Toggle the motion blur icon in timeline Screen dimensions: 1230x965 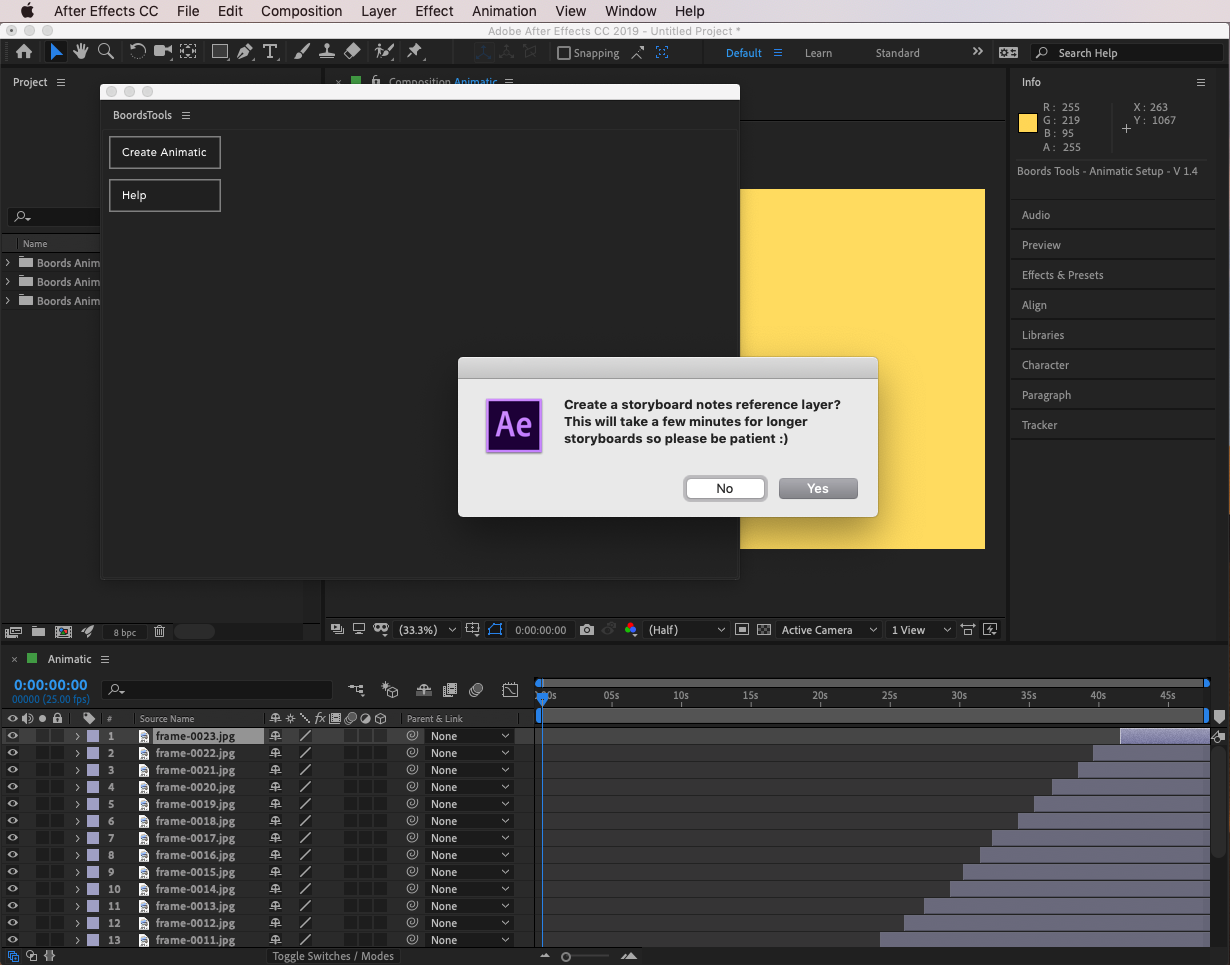click(x=476, y=690)
